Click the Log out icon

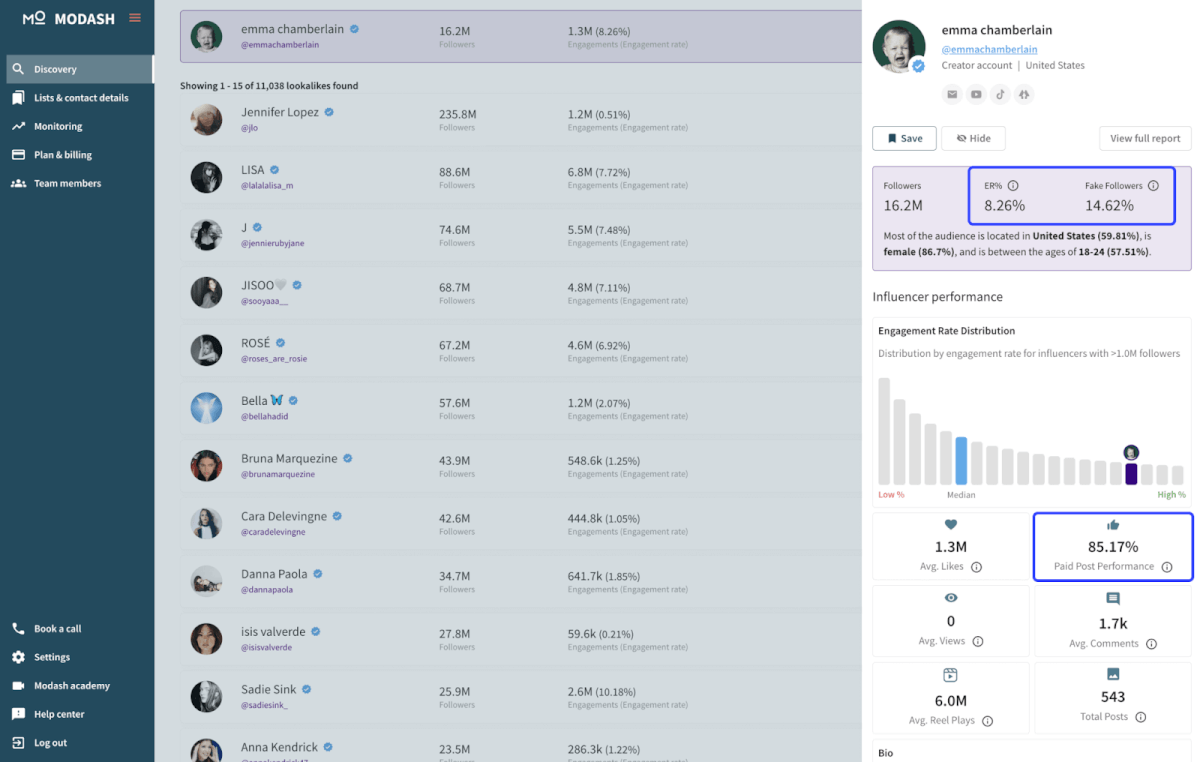[18, 743]
